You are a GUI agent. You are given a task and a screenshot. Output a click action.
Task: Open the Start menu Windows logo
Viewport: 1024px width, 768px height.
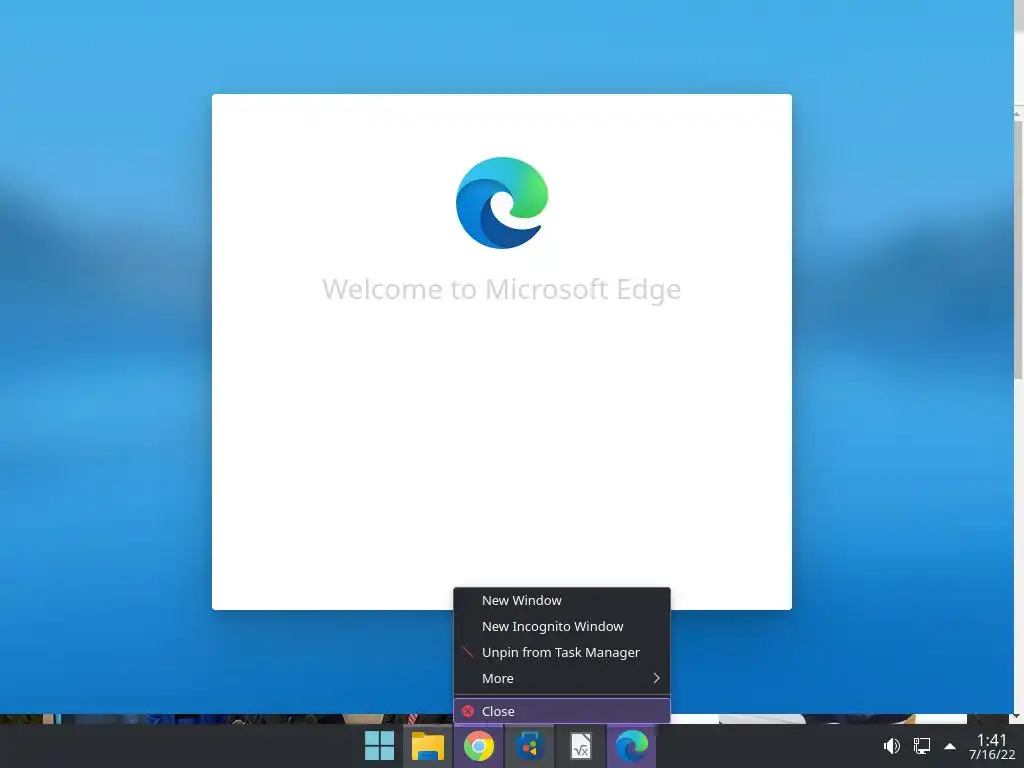coord(379,746)
